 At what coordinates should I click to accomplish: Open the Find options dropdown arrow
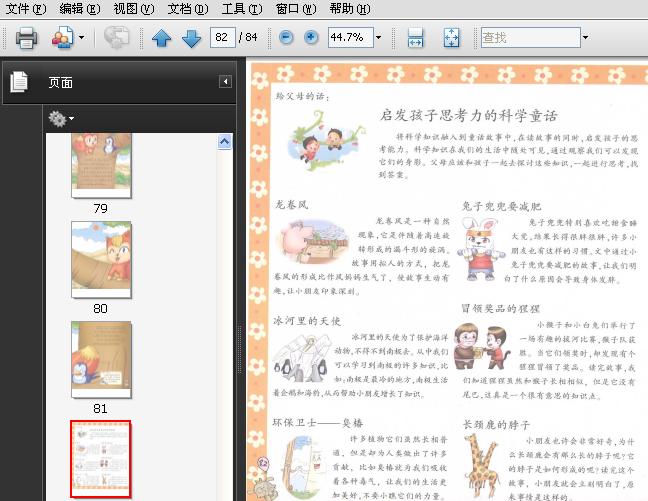click(585, 38)
